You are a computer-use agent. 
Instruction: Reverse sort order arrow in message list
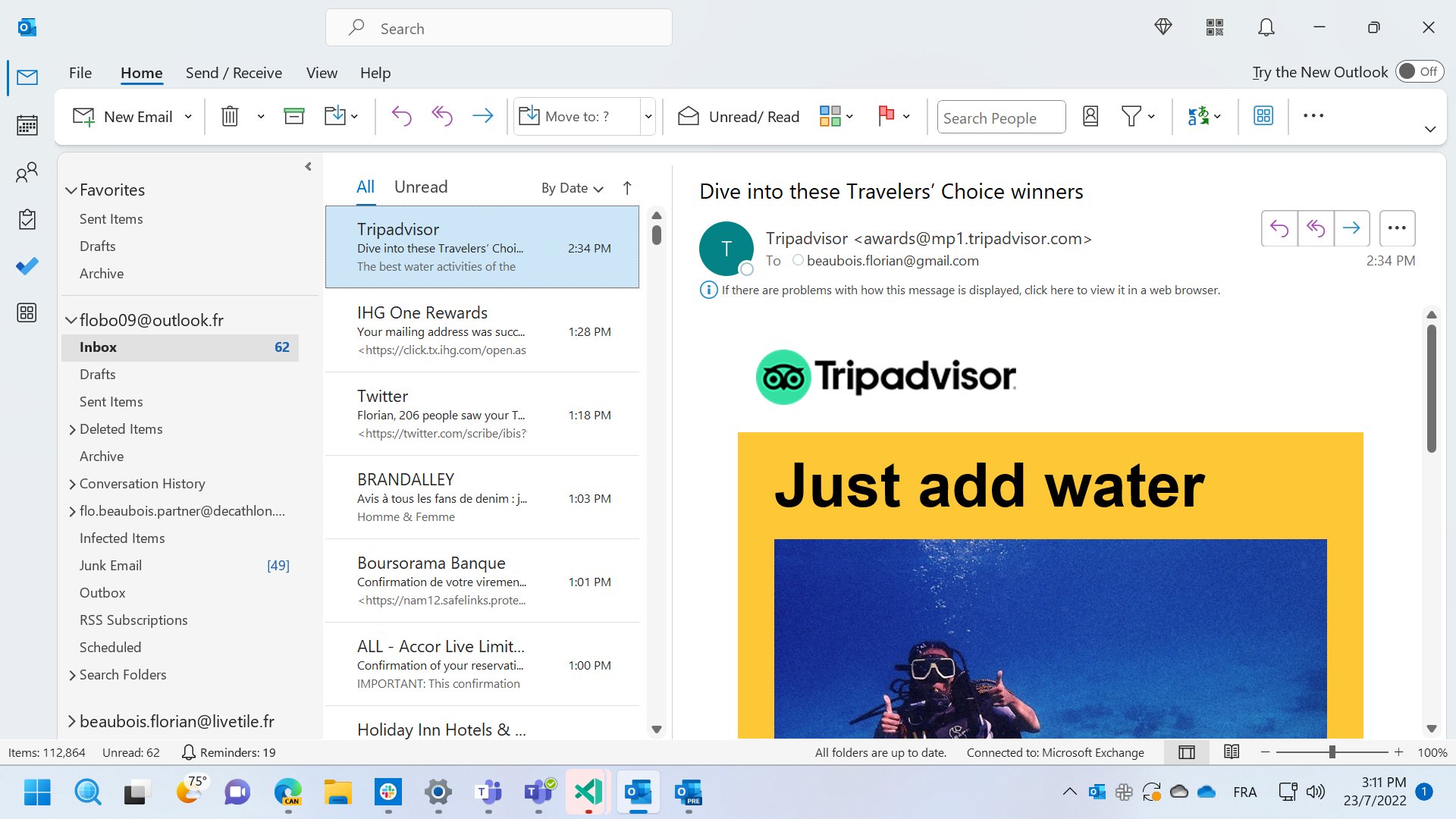click(627, 188)
